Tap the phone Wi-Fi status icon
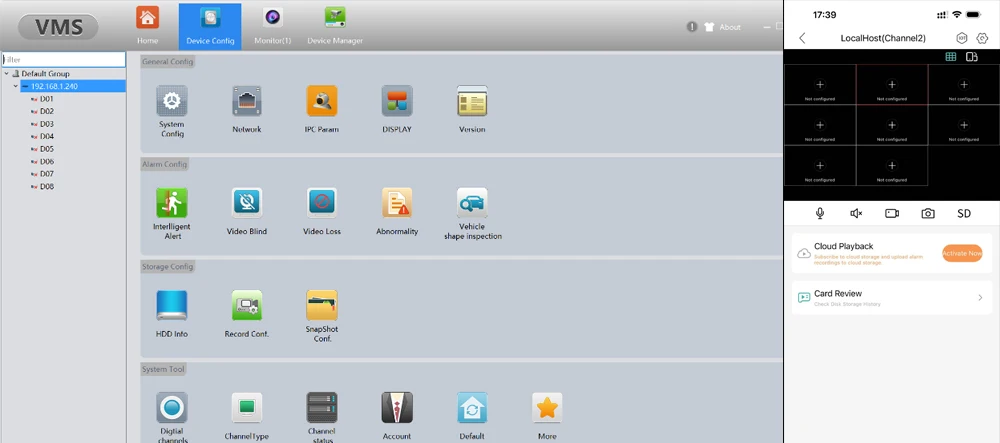 coord(957,15)
